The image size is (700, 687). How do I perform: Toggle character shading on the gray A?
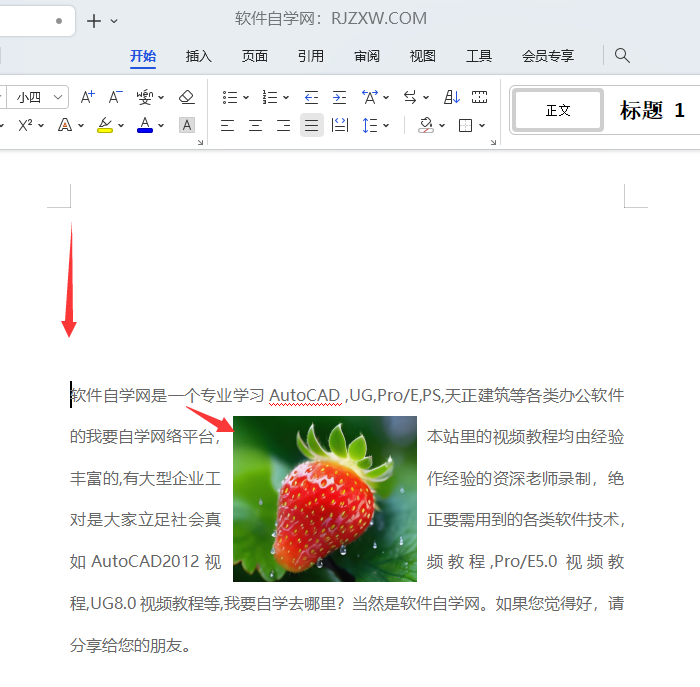(187, 125)
